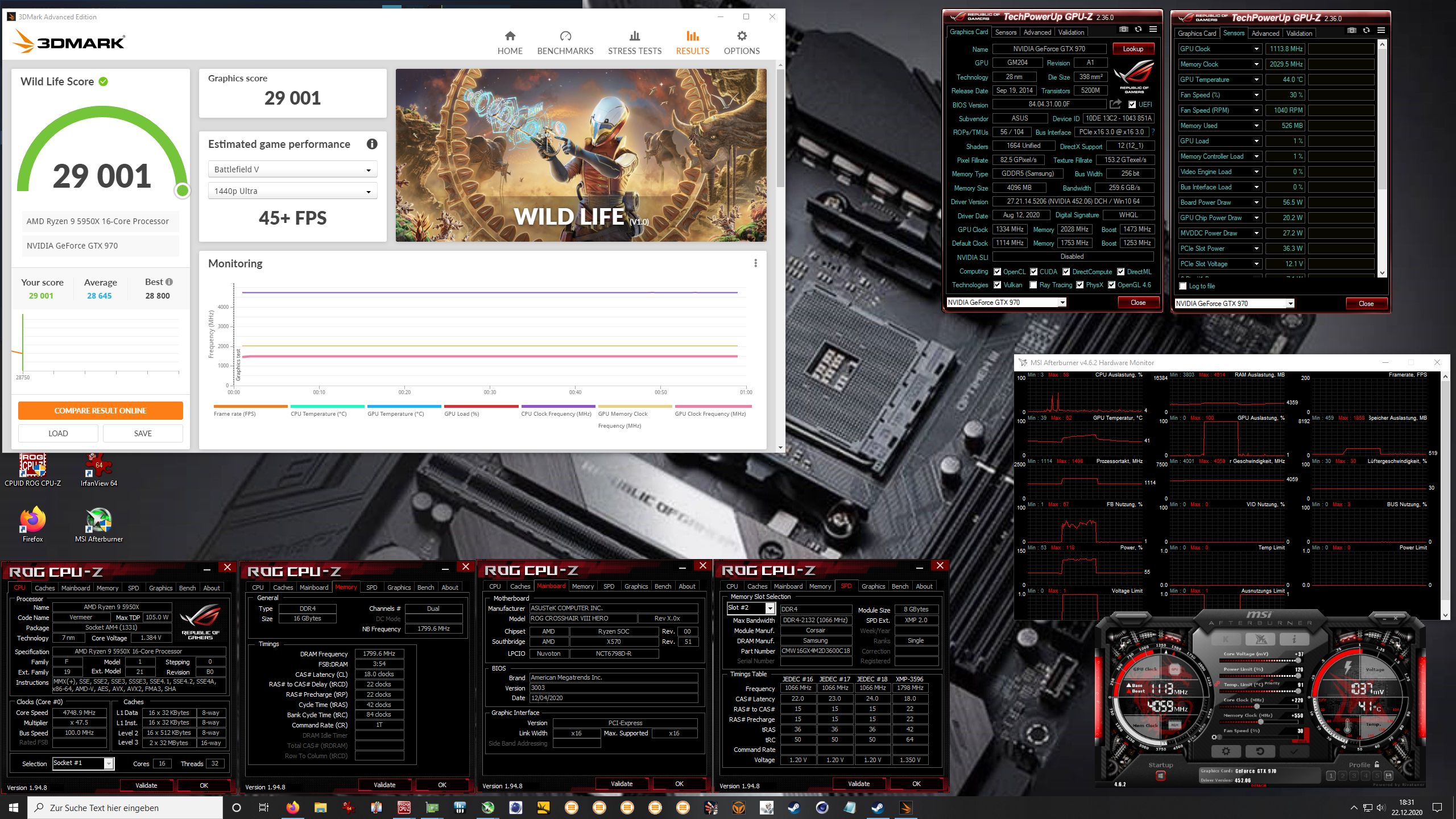Open Bench tab in CPU-Z Memory window
This screenshot has width=1456, height=819.
(425, 588)
